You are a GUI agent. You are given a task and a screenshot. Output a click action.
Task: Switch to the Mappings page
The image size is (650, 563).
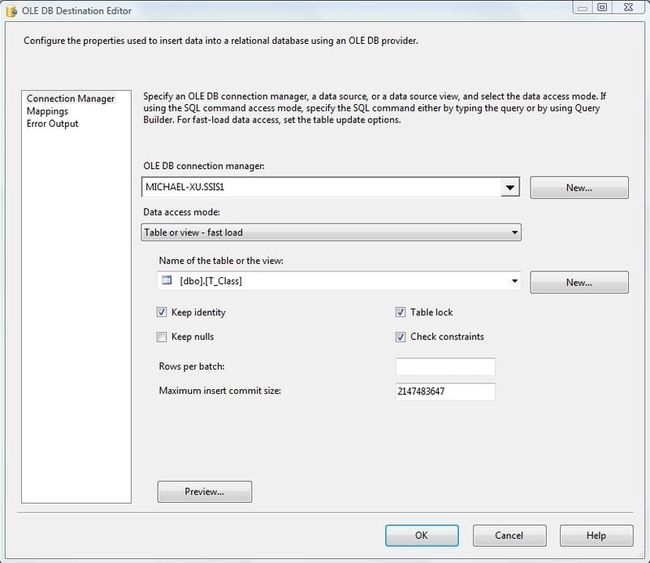click(47, 111)
